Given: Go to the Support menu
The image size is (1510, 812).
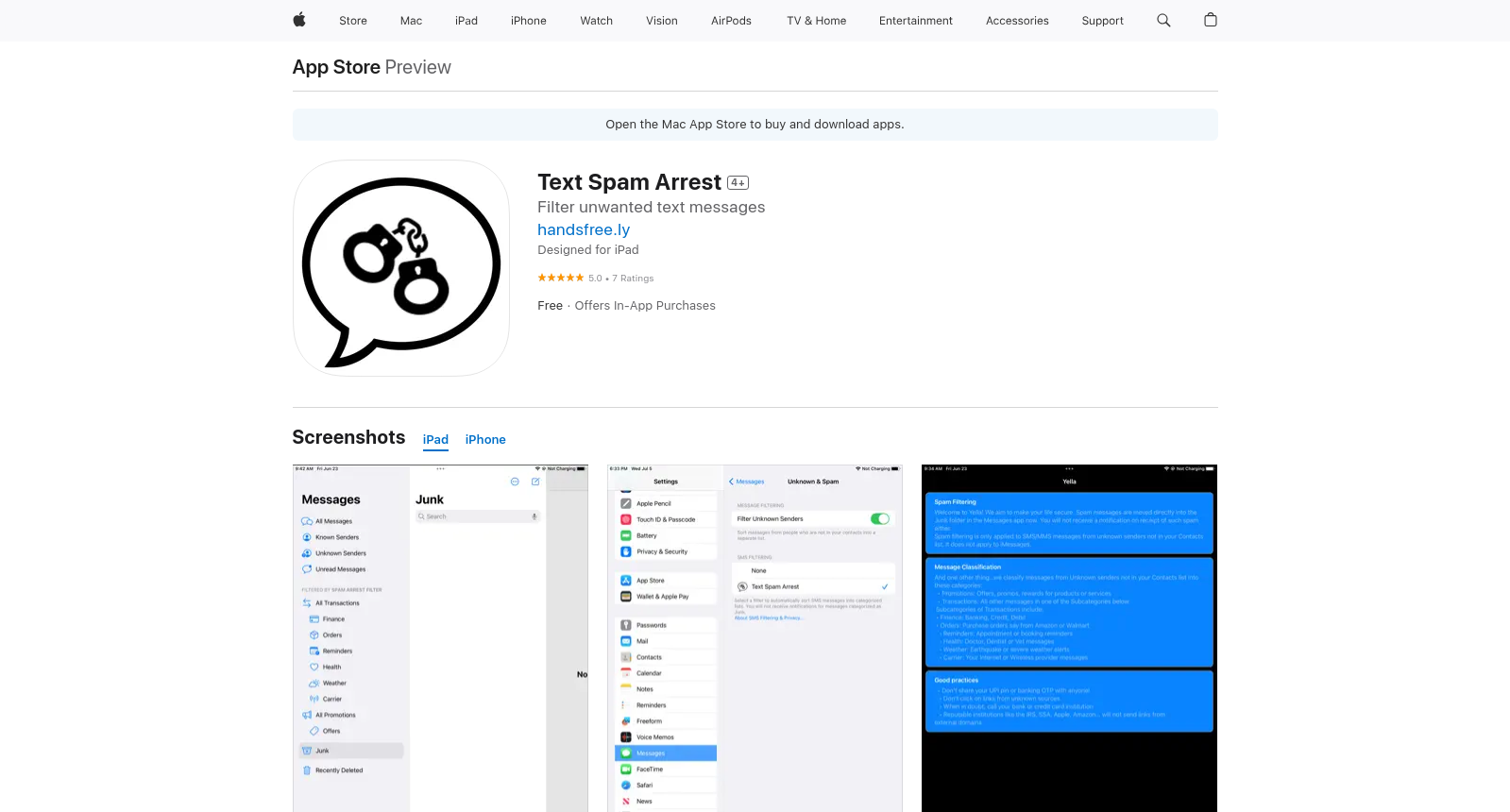Looking at the screenshot, I should (1103, 21).
